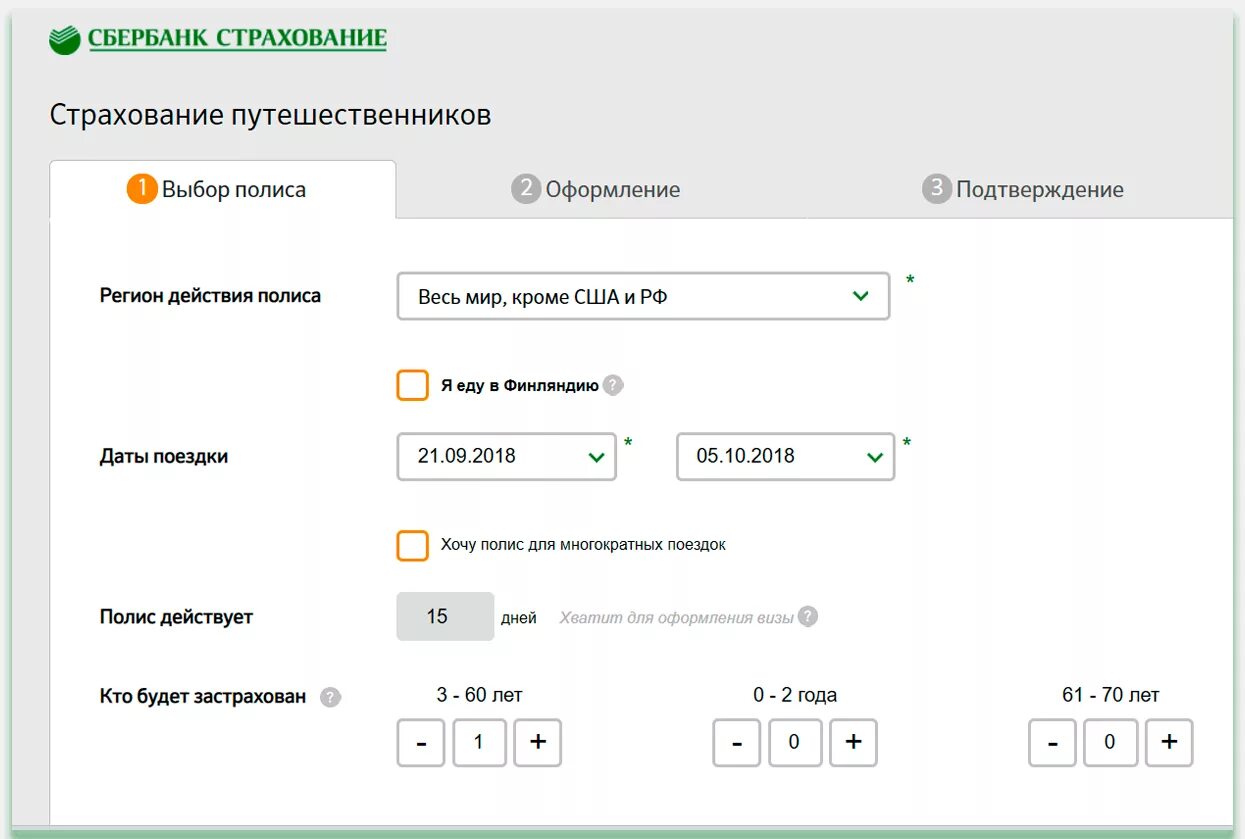This screenshot has height=839, width=1245.
Task: Click the Полис действует label
Action: click(x=176, y=617)
